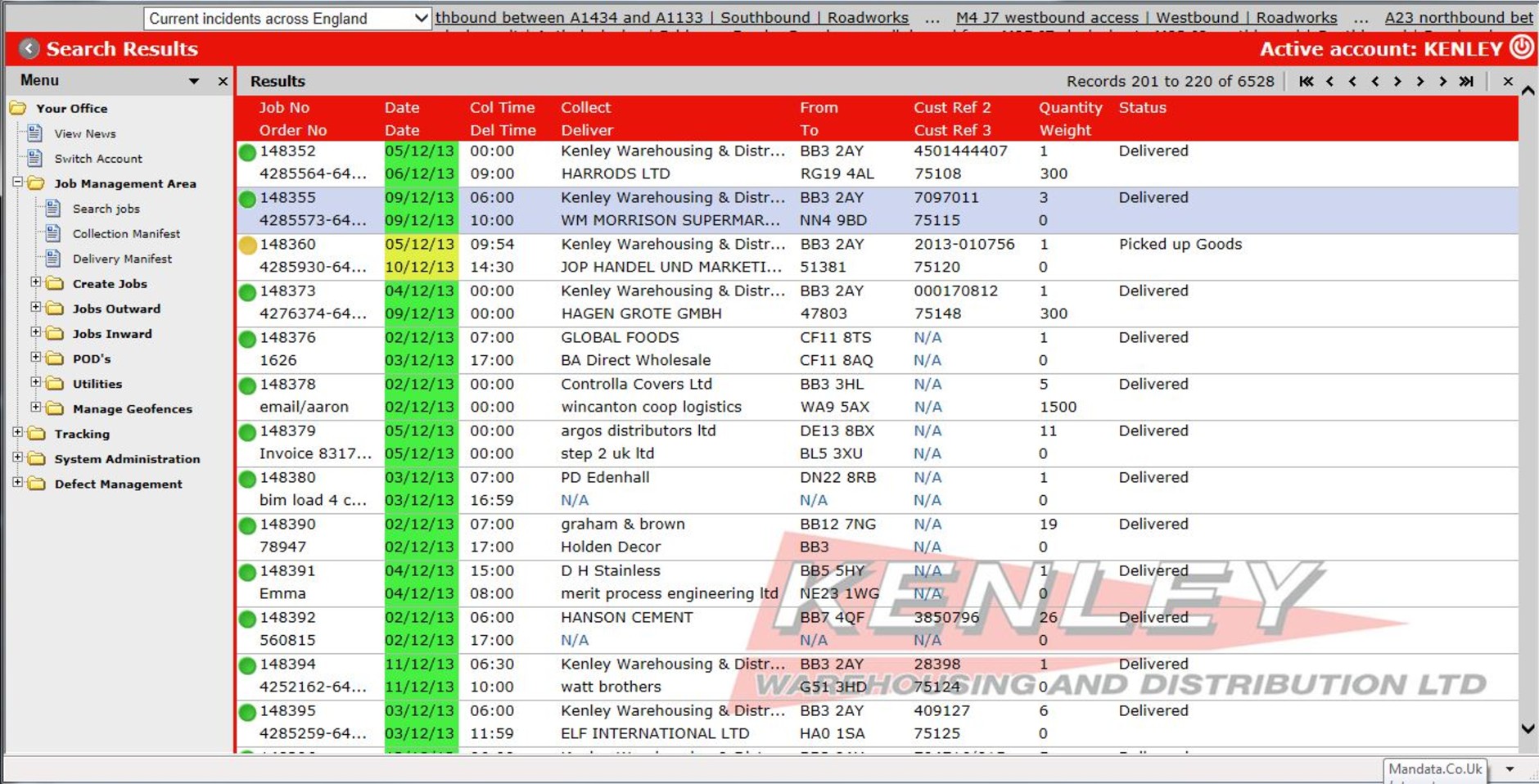Click order number 560815

pyautogui.click(x=287, y=640)
